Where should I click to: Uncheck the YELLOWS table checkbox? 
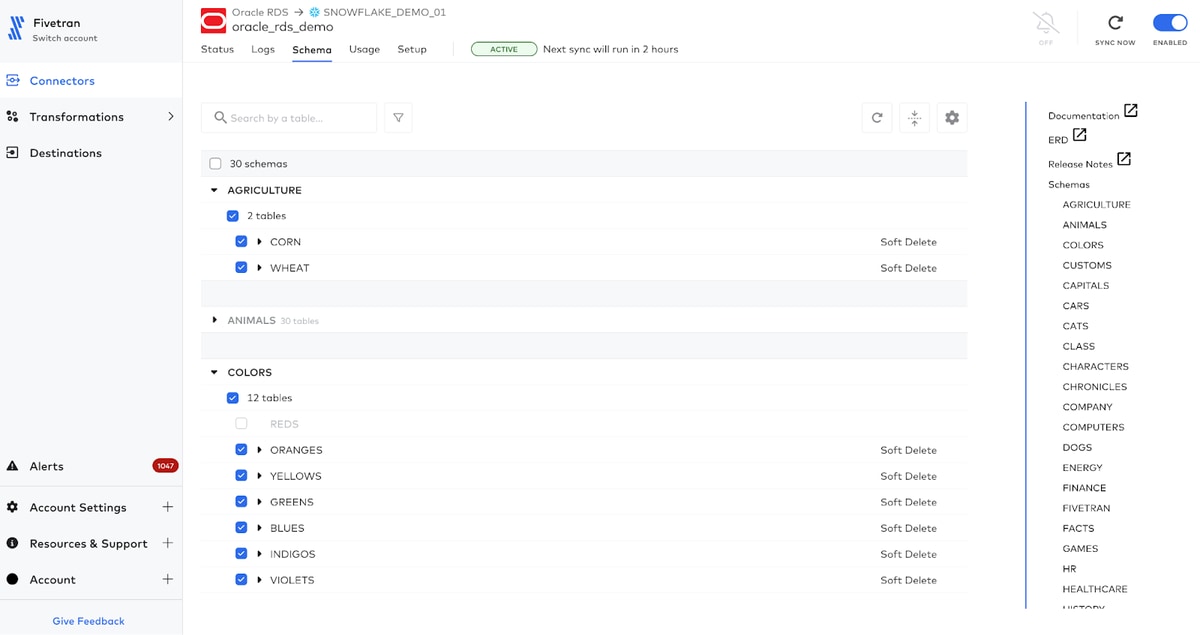241,476
